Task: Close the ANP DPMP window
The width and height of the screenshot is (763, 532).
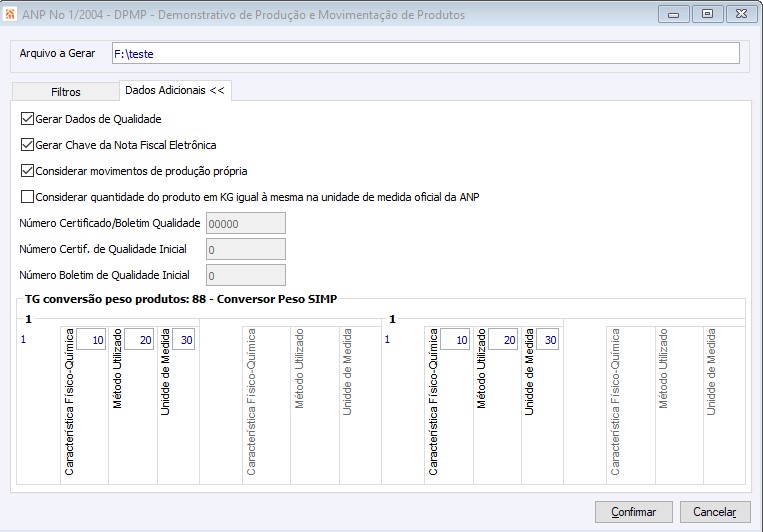Action: click(x=741, y=15)
